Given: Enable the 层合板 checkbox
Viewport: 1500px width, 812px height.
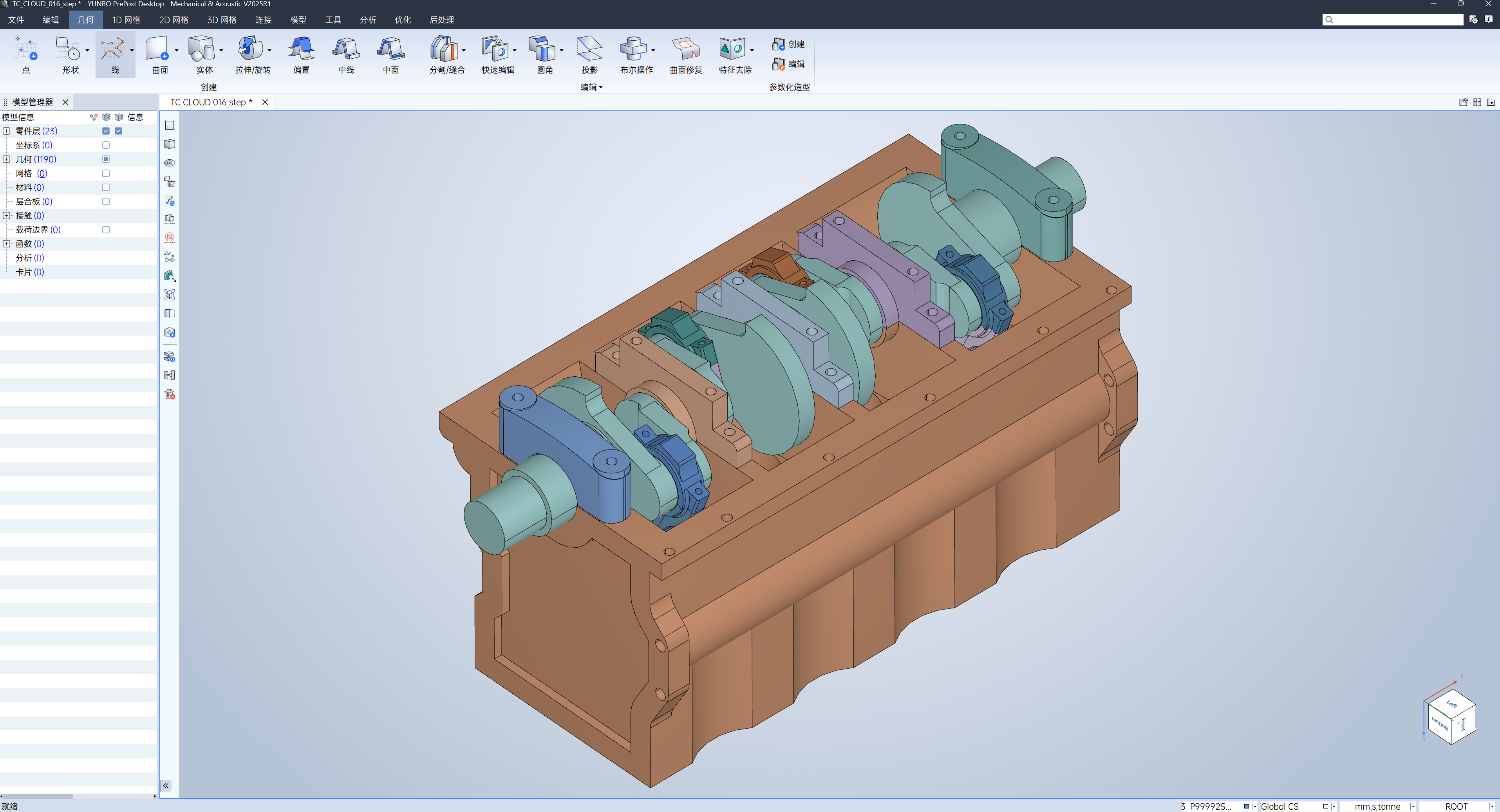Looking at the screenshot, I should (106, 201).
